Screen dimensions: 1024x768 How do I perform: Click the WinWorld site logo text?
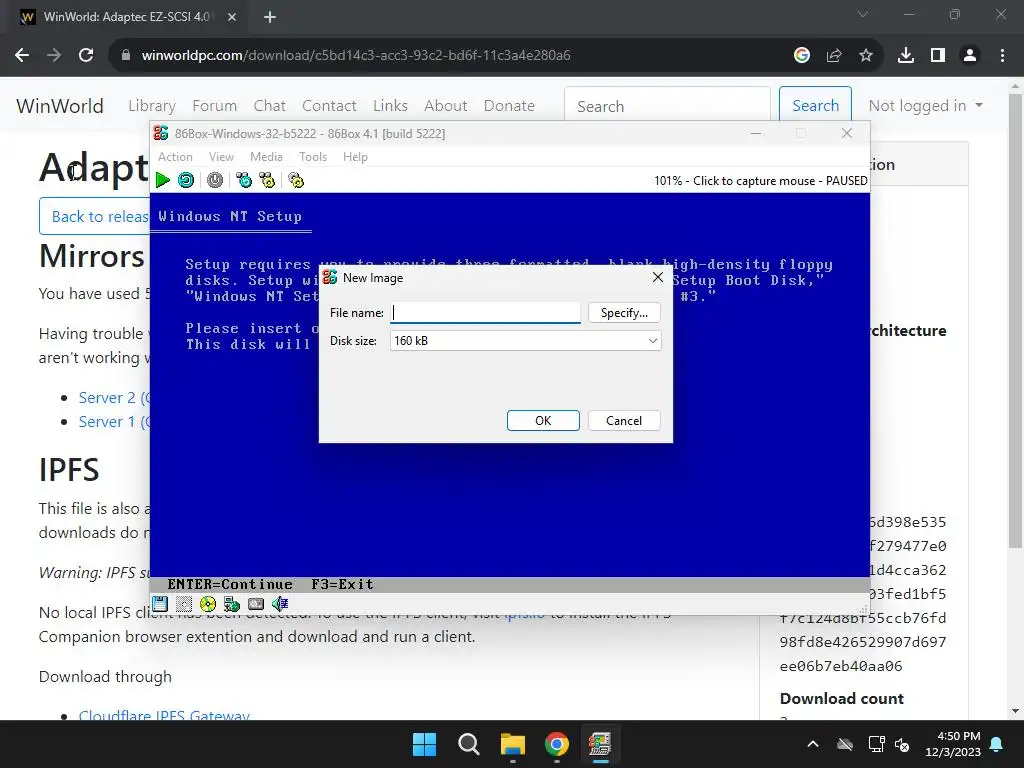point(59,106)
